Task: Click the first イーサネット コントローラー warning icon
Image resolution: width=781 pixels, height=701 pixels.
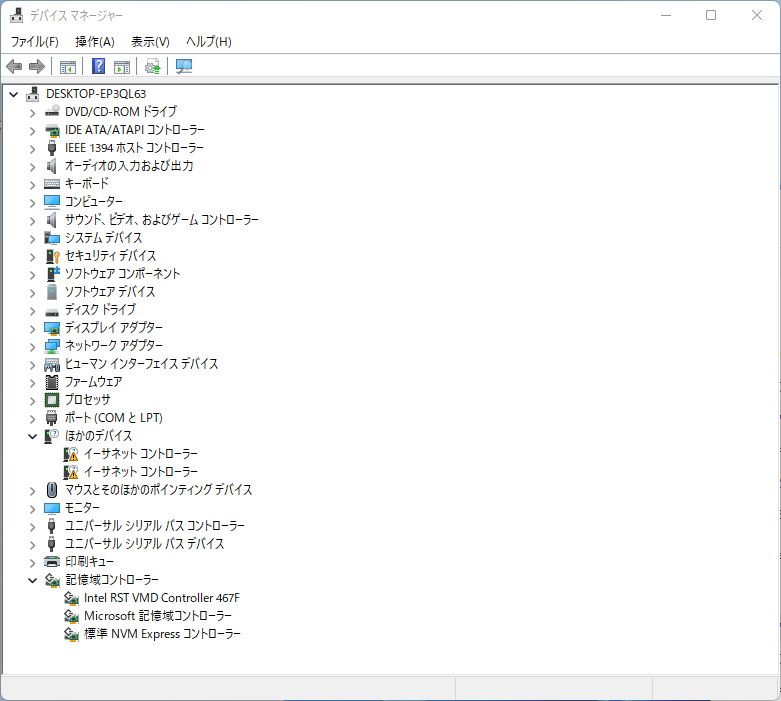Action: pyautogui.click(x=71, y=454)
